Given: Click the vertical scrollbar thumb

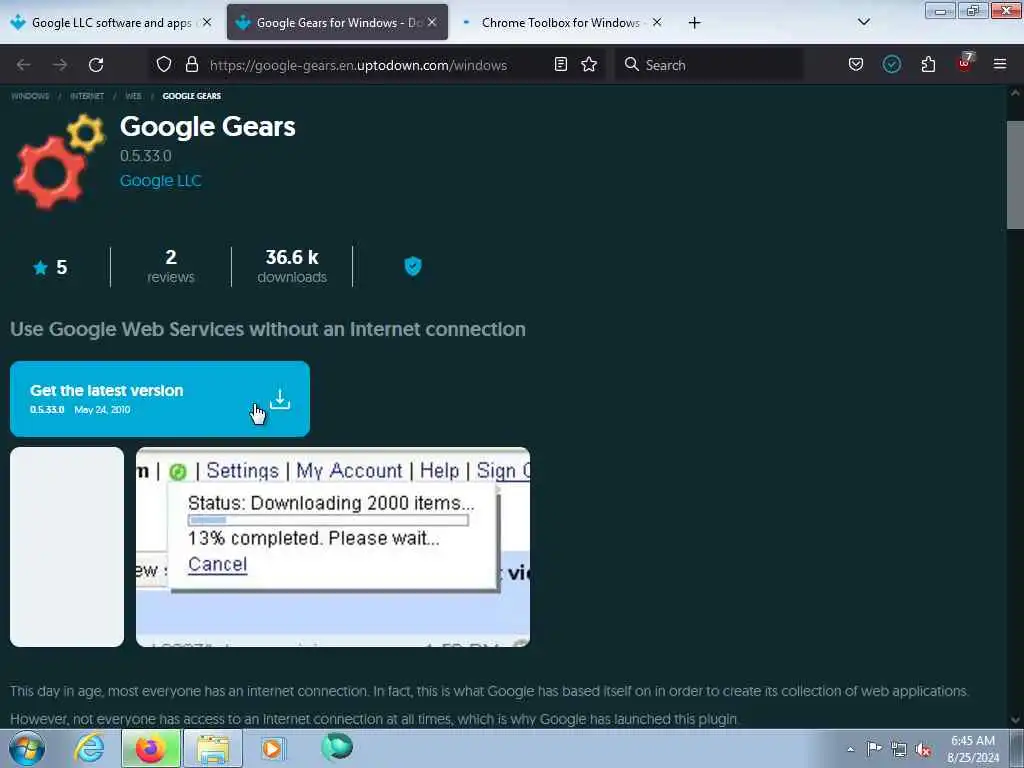Looking at the screenshot, I should coord(1016,174).
